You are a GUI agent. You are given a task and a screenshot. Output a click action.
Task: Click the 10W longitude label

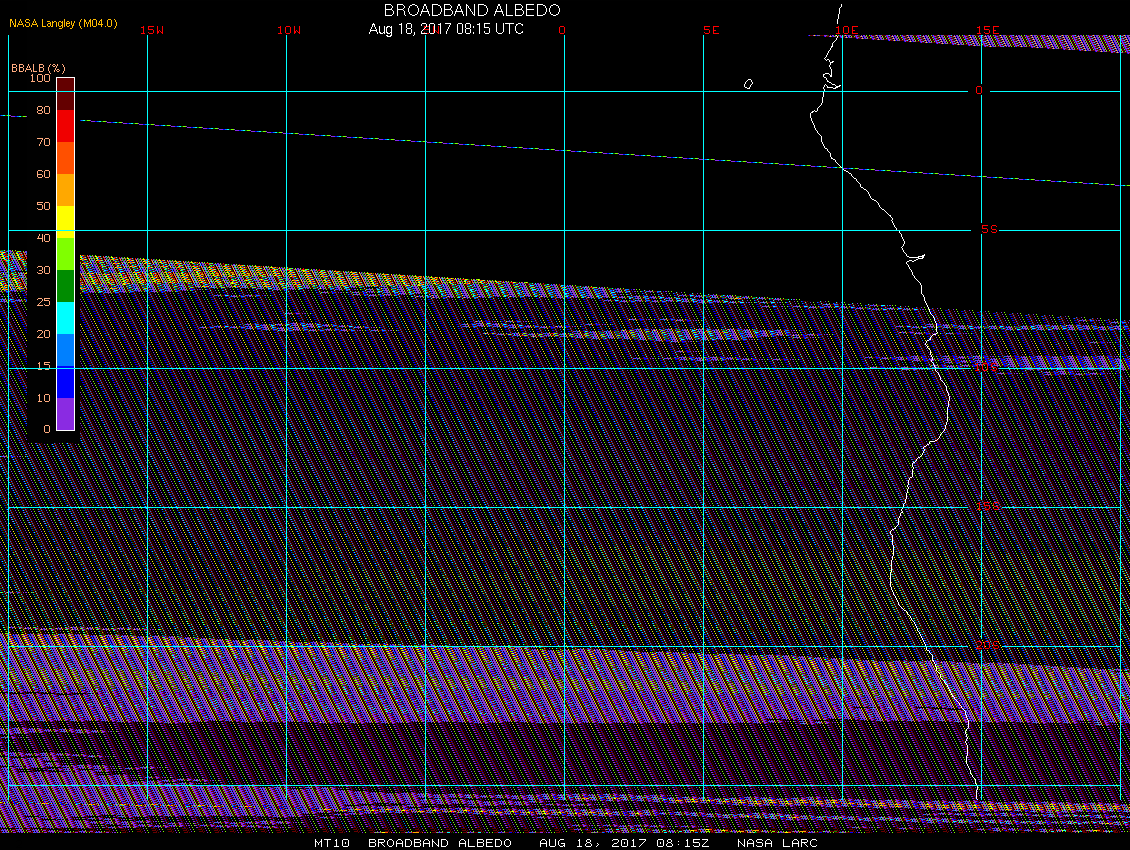point(289,30)
